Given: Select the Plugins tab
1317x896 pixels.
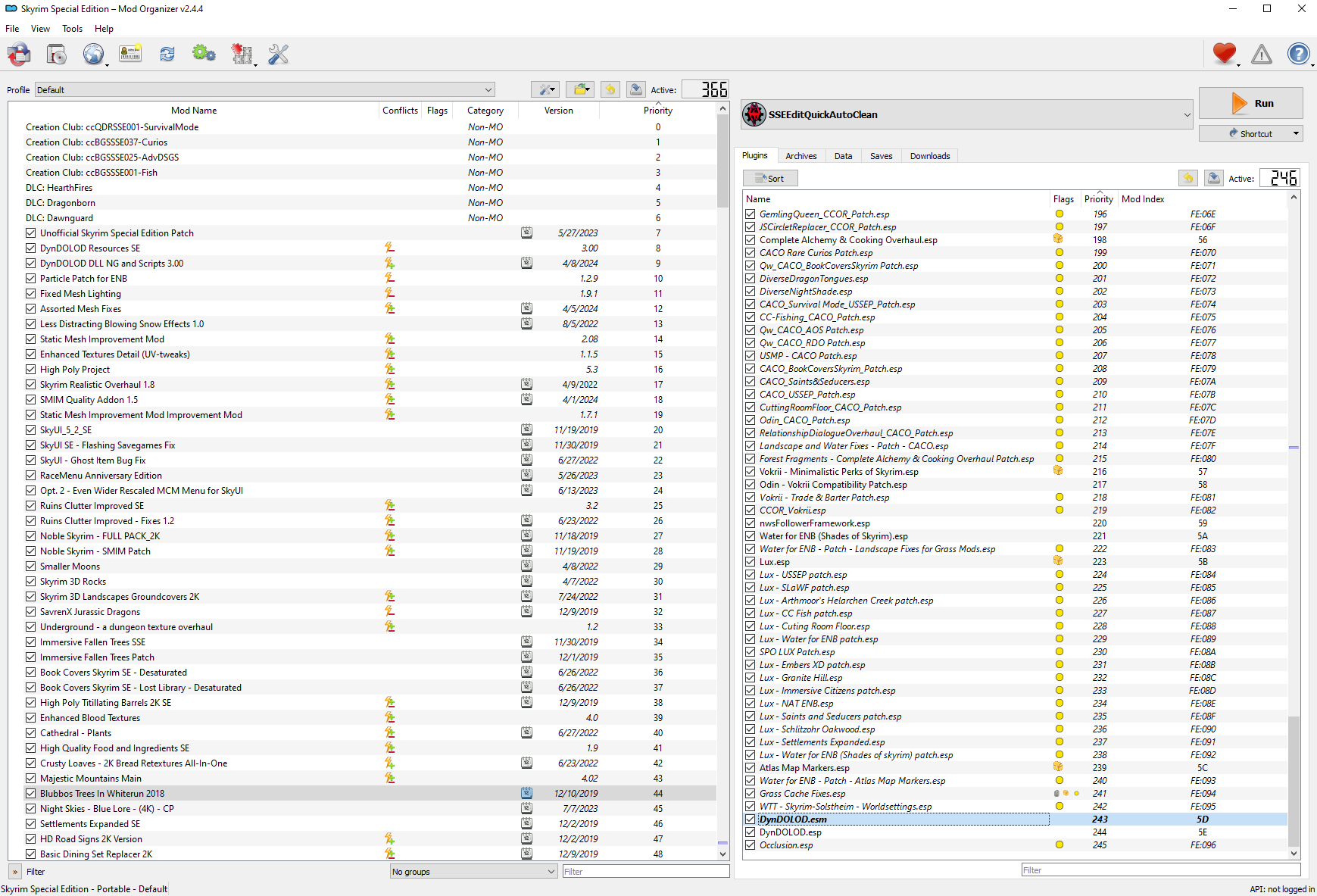Looking at the screenshot, I should (755, 155).
